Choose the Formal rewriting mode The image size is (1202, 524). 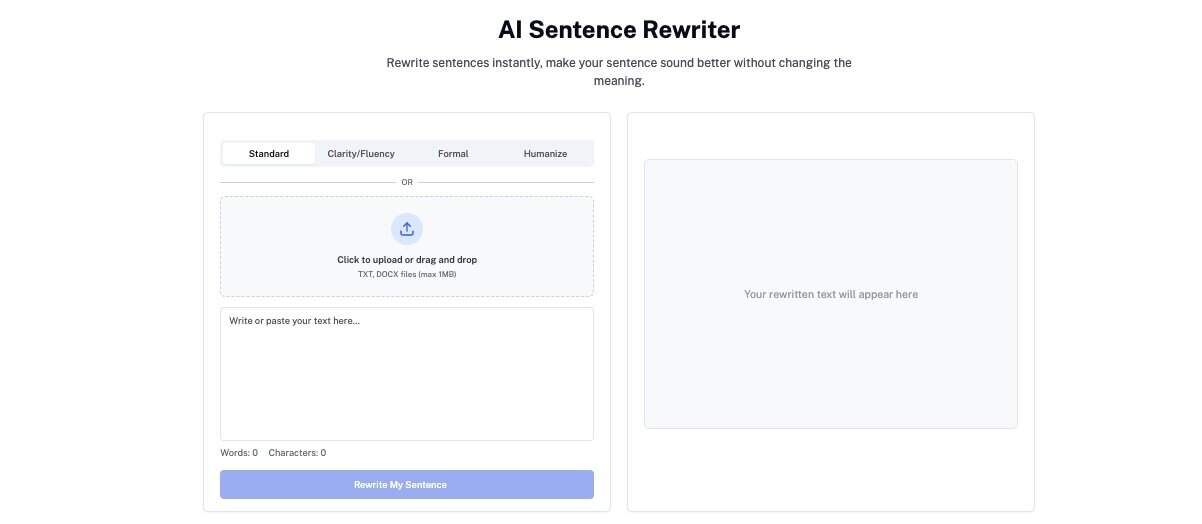453,154
